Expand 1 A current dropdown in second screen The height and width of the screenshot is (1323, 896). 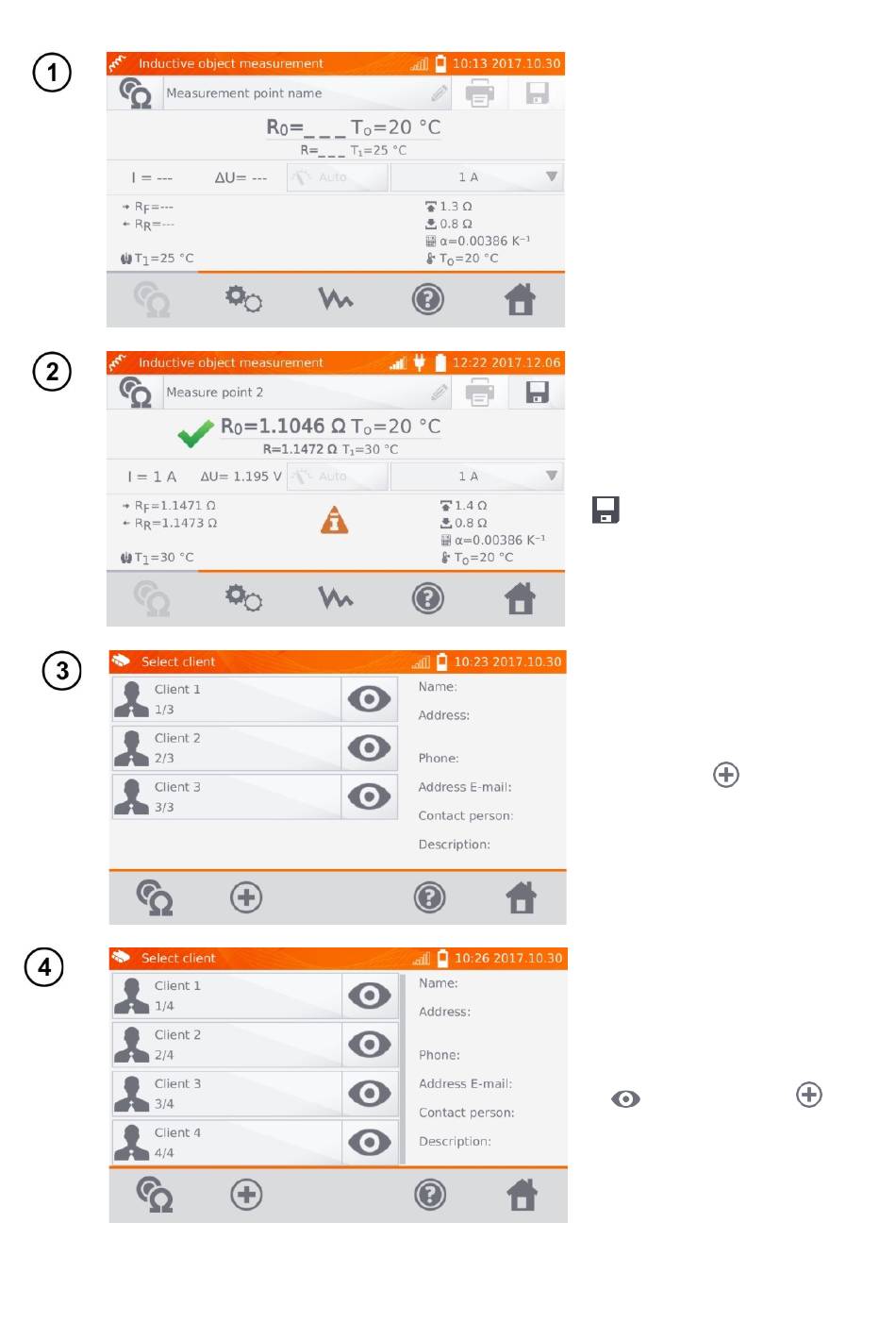coord(477,477)
